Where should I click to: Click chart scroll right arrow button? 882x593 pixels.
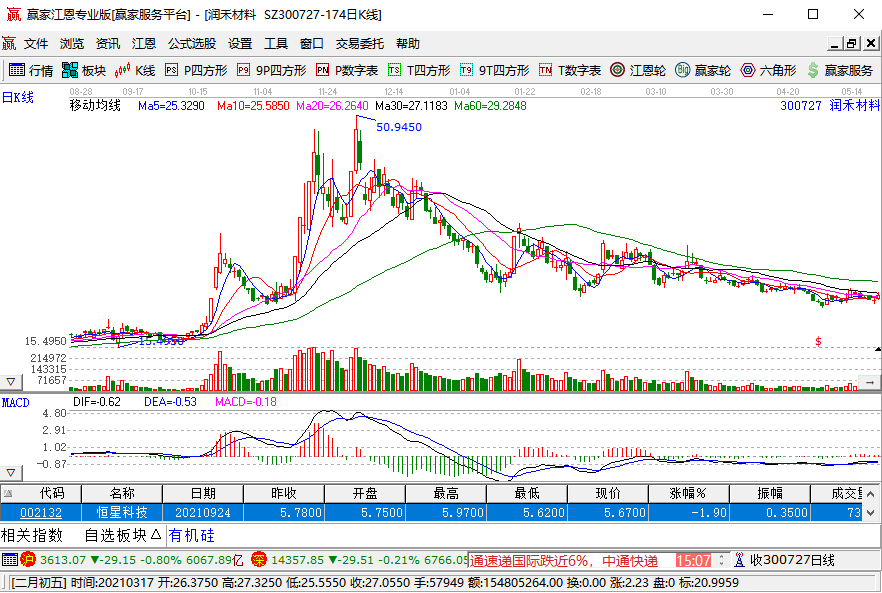[870, 382]
